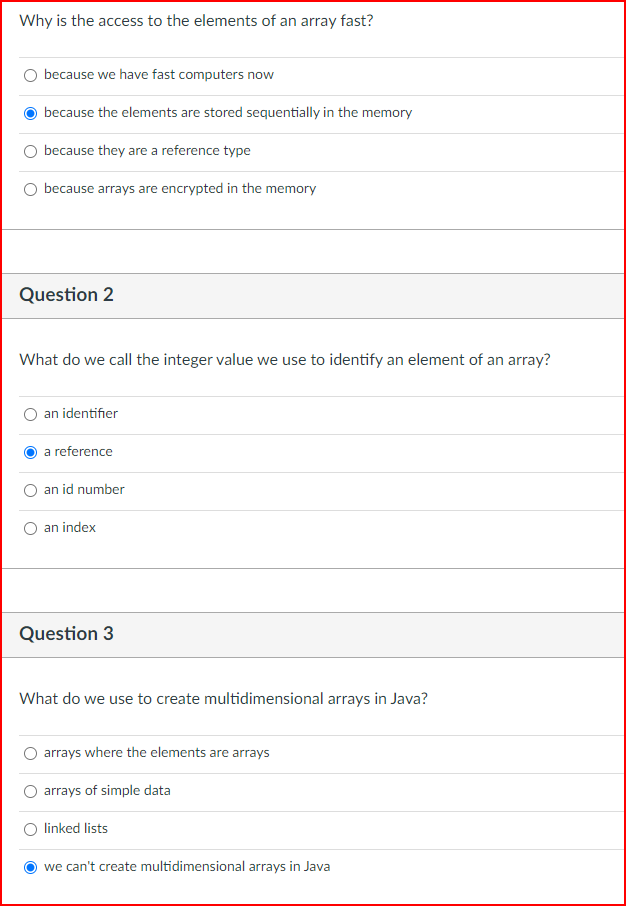Click the Question 3 header bar

(x=312, y=634)
